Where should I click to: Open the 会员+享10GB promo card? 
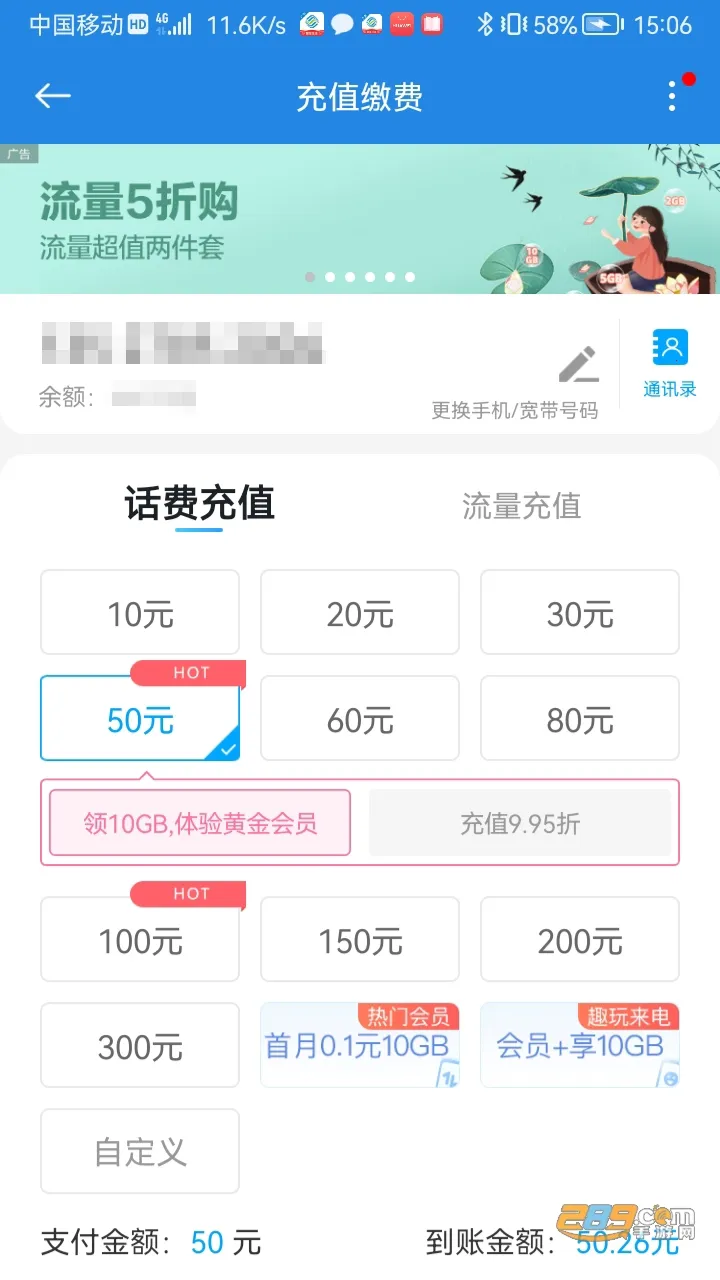tap(580, 1046)
